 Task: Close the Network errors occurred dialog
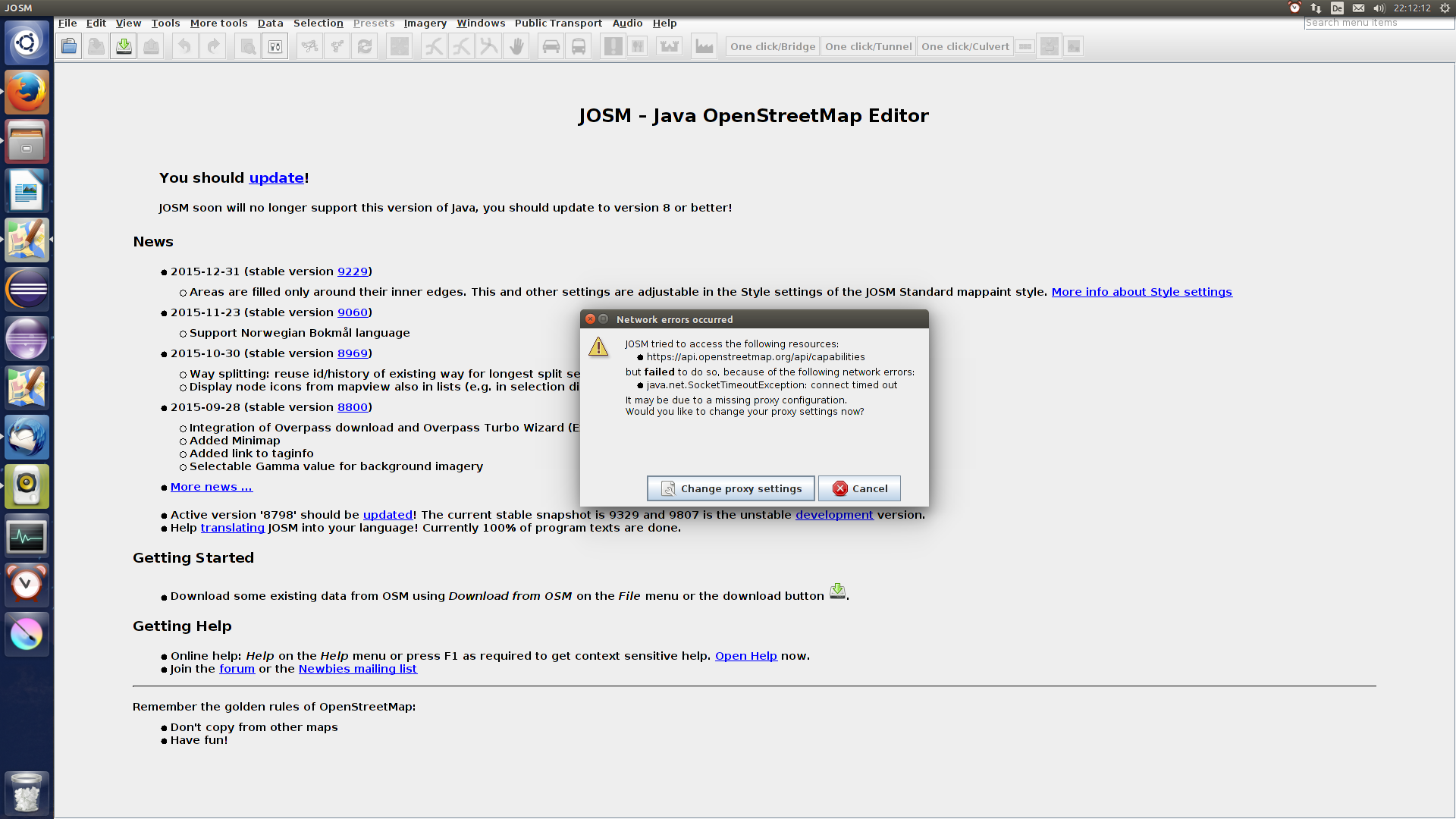point(590,319)
